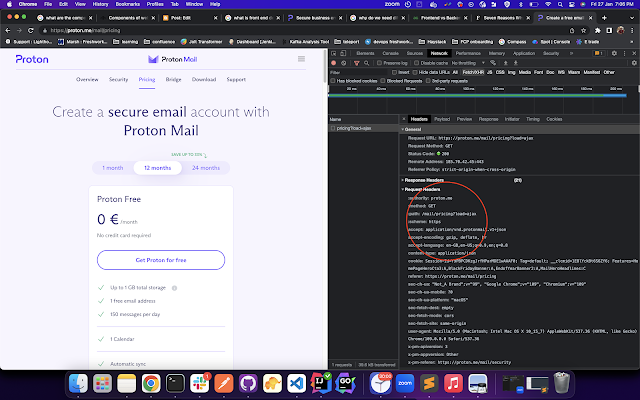
Task: Click the DevTools inspect element picker icon
Action: 333,53
